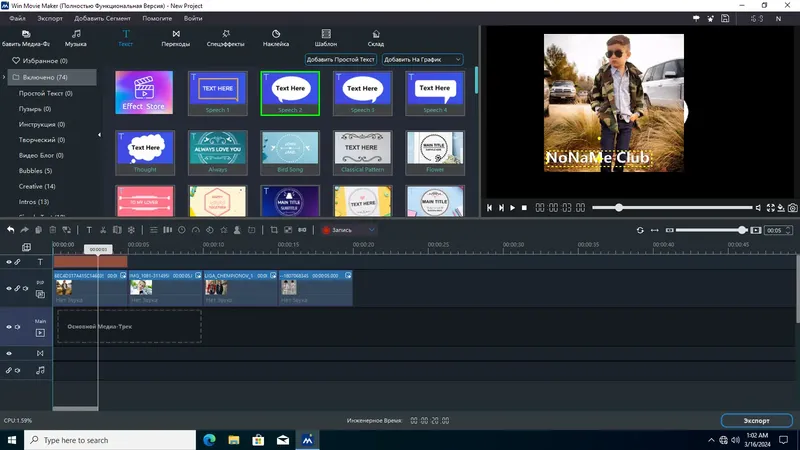This screenshot has width=800, height=450.
Task: Open the Effect Store tile
Action: tap(144, 92)
